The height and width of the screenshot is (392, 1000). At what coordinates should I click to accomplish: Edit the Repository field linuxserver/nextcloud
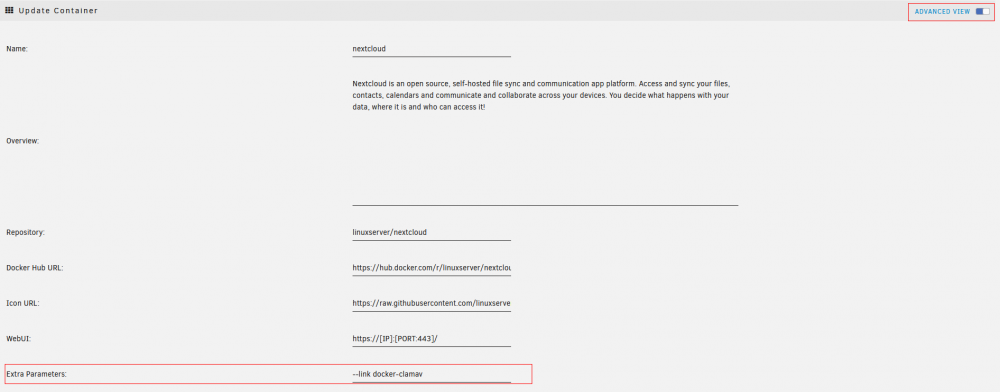click(432, 233)
